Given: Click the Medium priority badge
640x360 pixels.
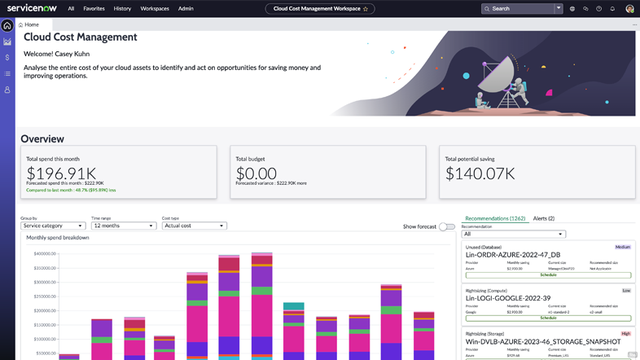Looking at the screenshot, I should [x=623, y=247].
